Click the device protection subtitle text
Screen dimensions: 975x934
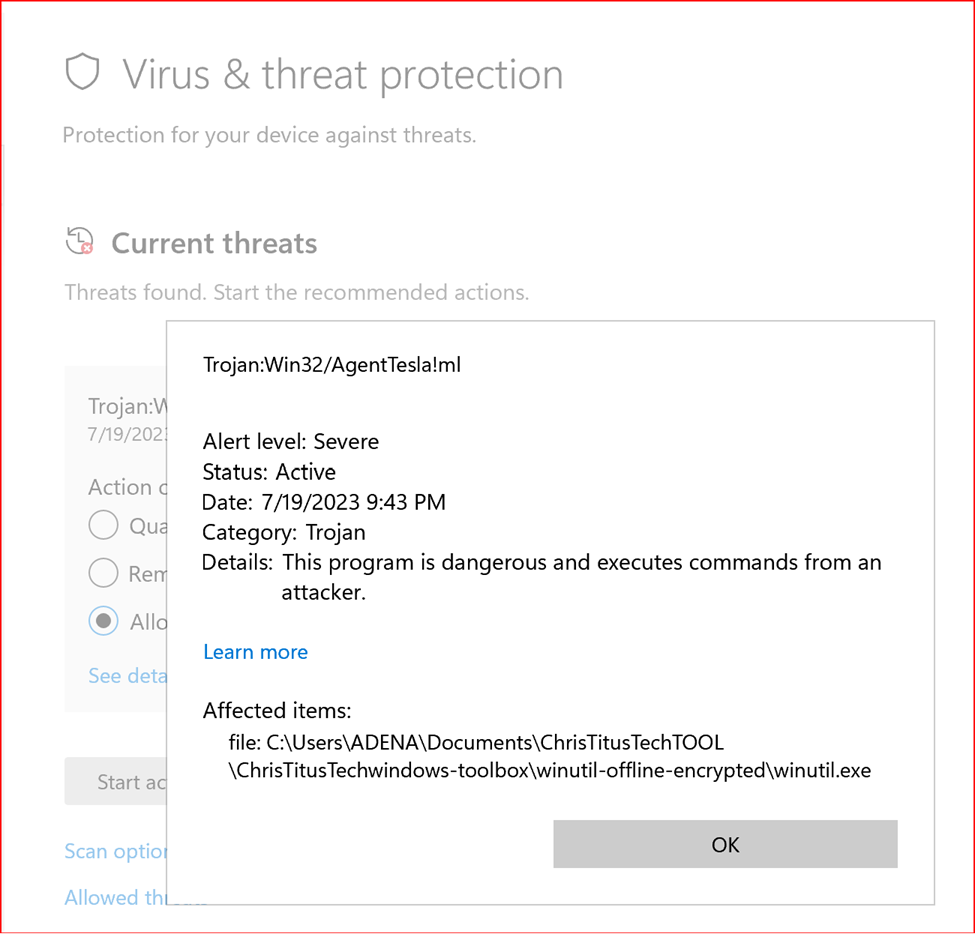point(271,135)
